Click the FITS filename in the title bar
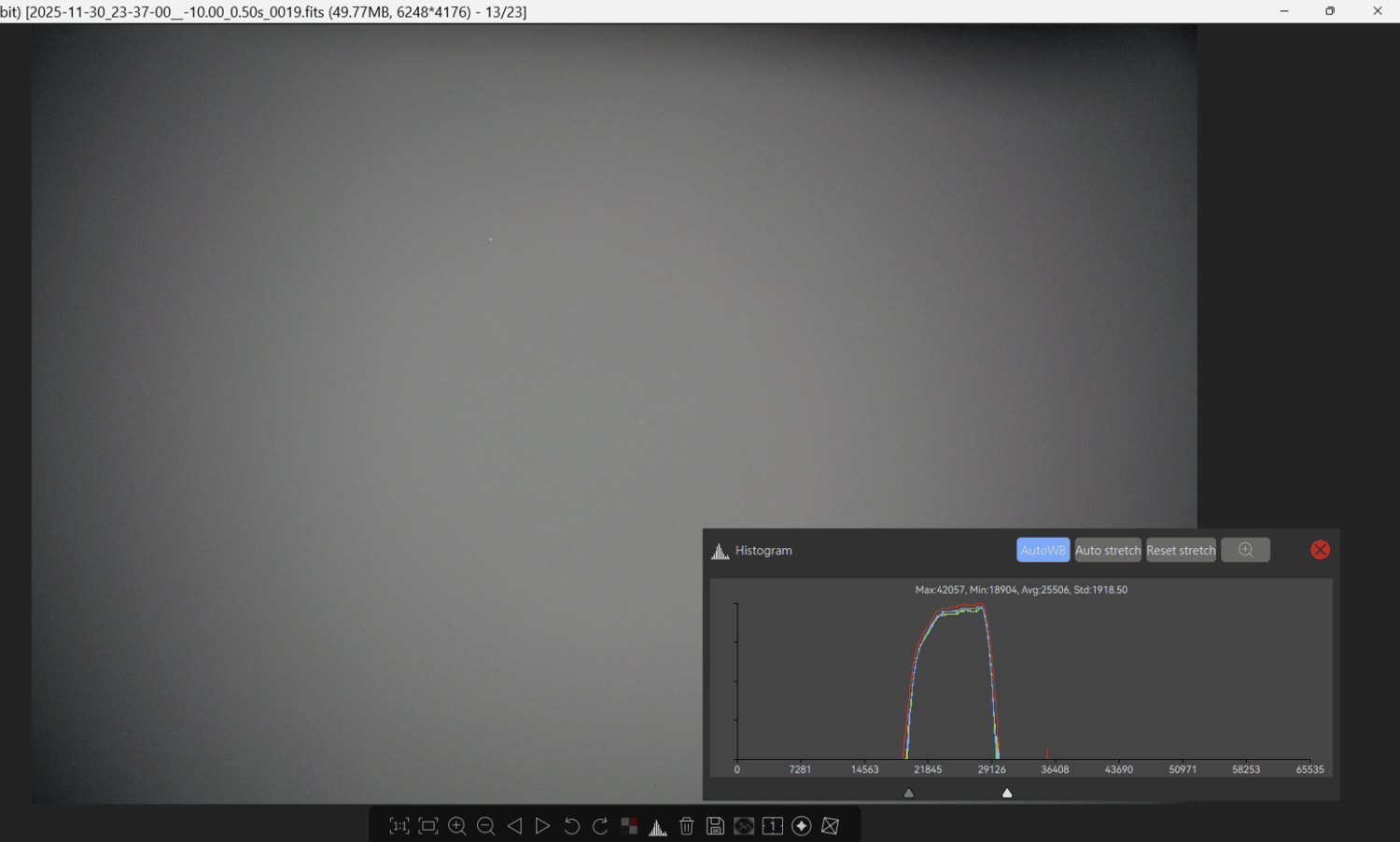Image resolution: width=1400 pixels, height=842 pixels. 175,12
